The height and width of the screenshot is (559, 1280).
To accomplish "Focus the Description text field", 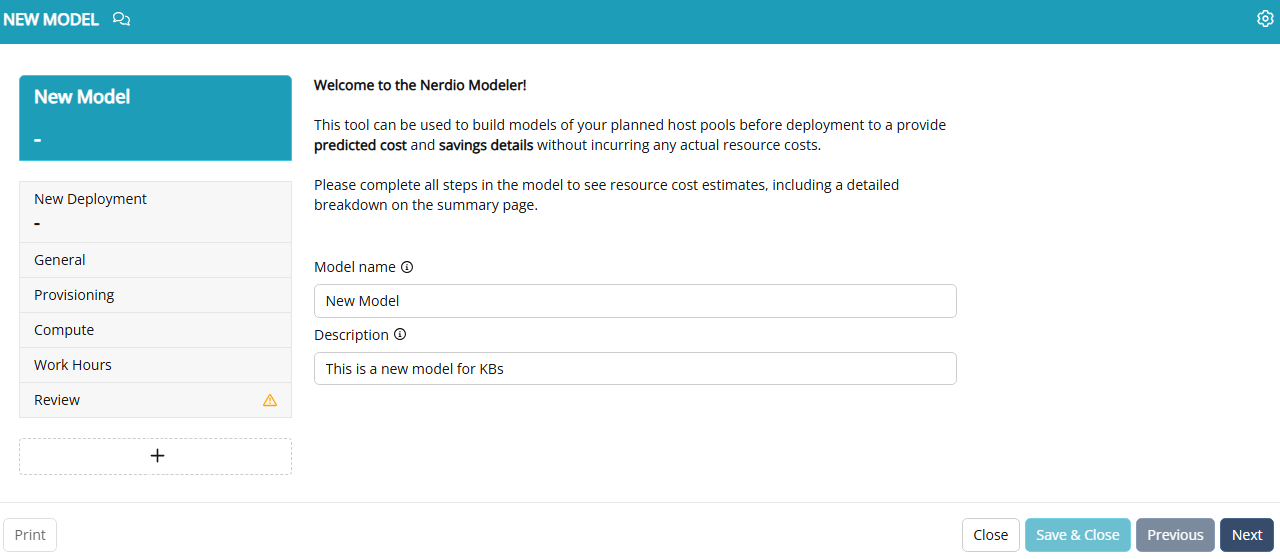I will [635, 369].
